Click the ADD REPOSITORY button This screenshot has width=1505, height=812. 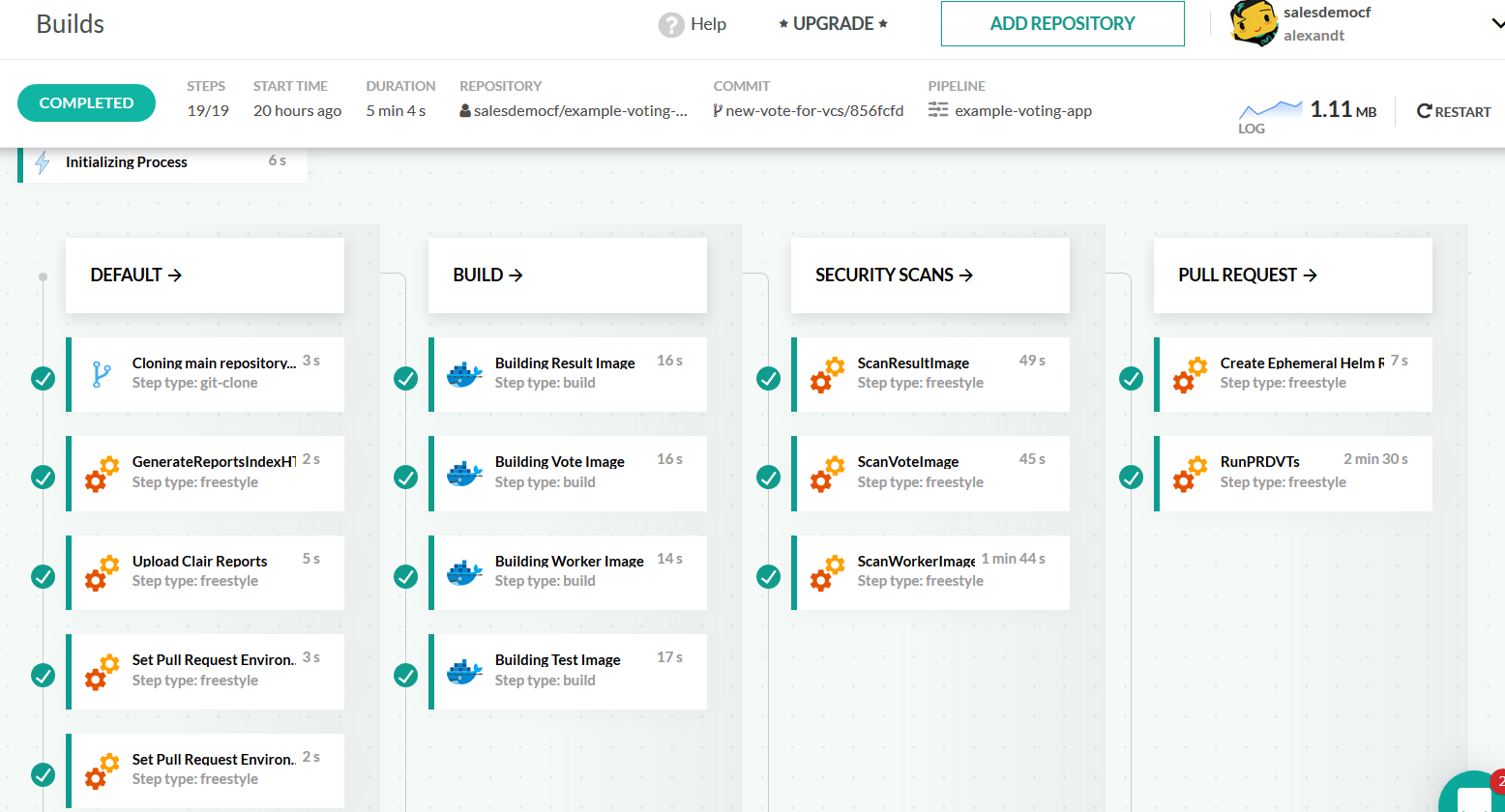[1062, 23]
